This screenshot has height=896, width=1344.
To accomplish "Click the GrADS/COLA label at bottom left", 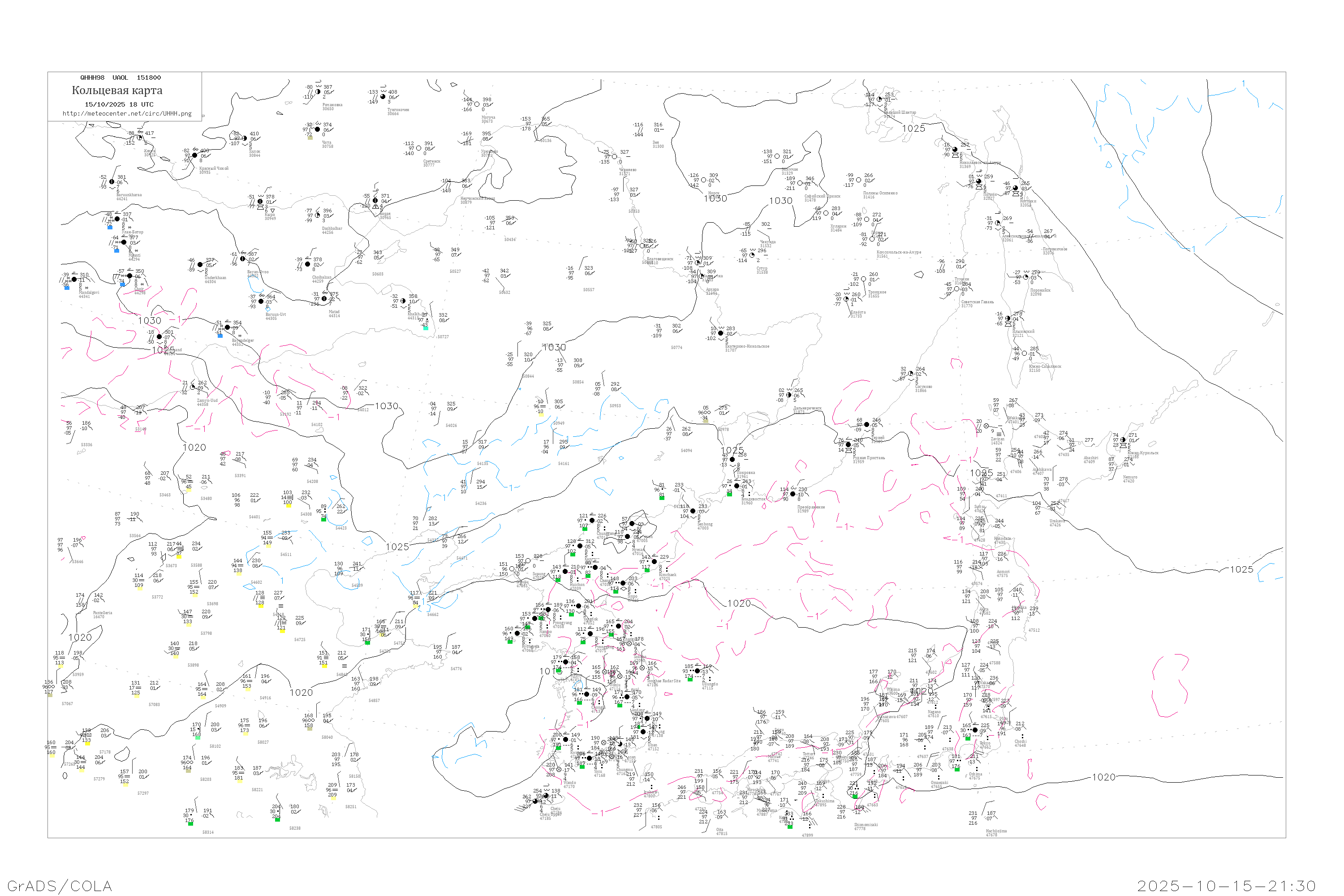I will (60, 886).
